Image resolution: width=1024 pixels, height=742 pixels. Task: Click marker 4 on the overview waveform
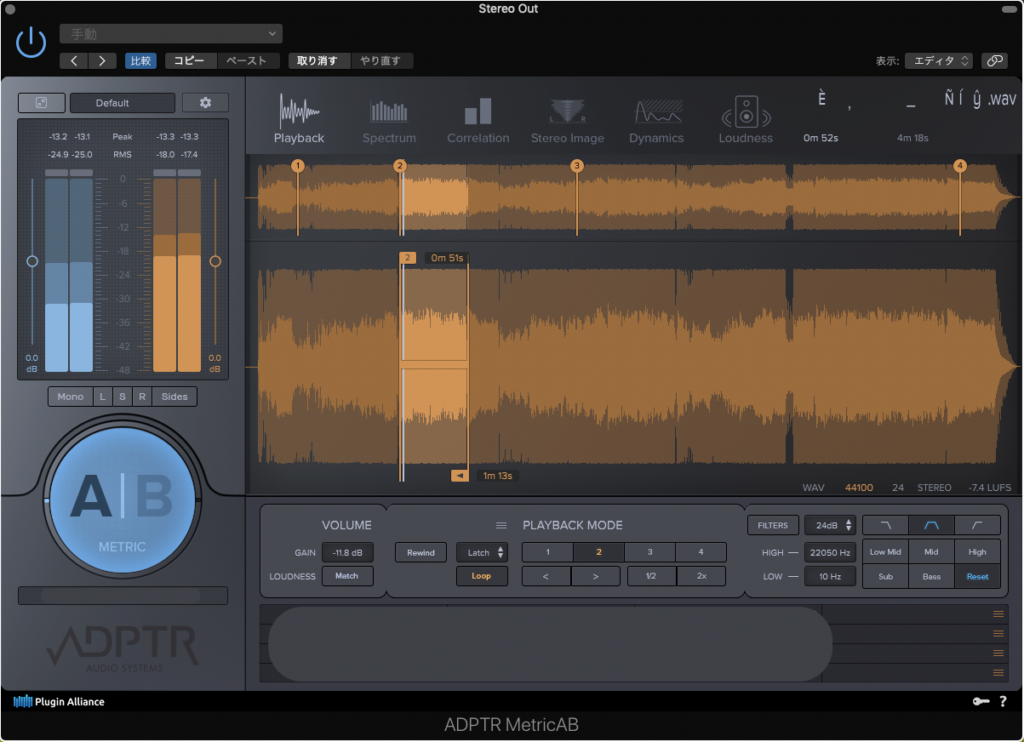coord(960,166)
